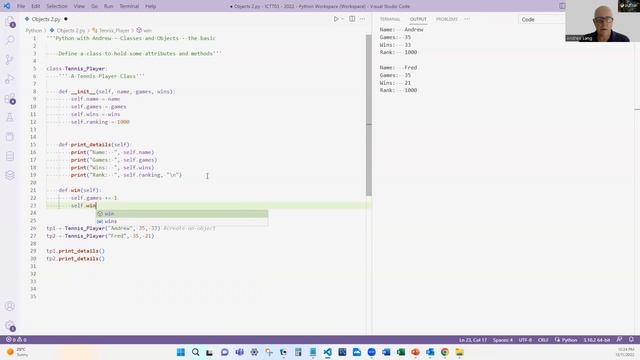Open the Accounts icon in activity bar
640x360 pixels.
coord(10,307)
